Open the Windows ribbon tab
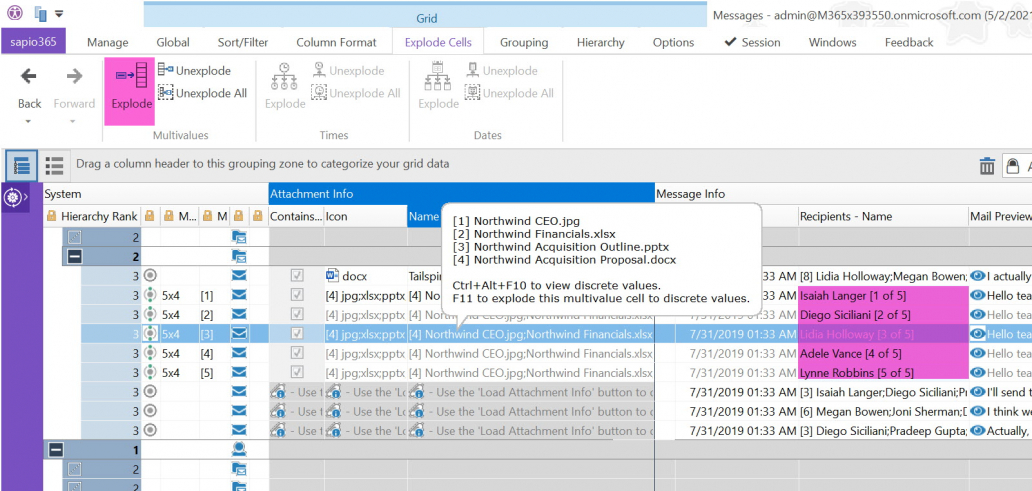Viewport: 1032px width, 491px height. coord(833,42)
